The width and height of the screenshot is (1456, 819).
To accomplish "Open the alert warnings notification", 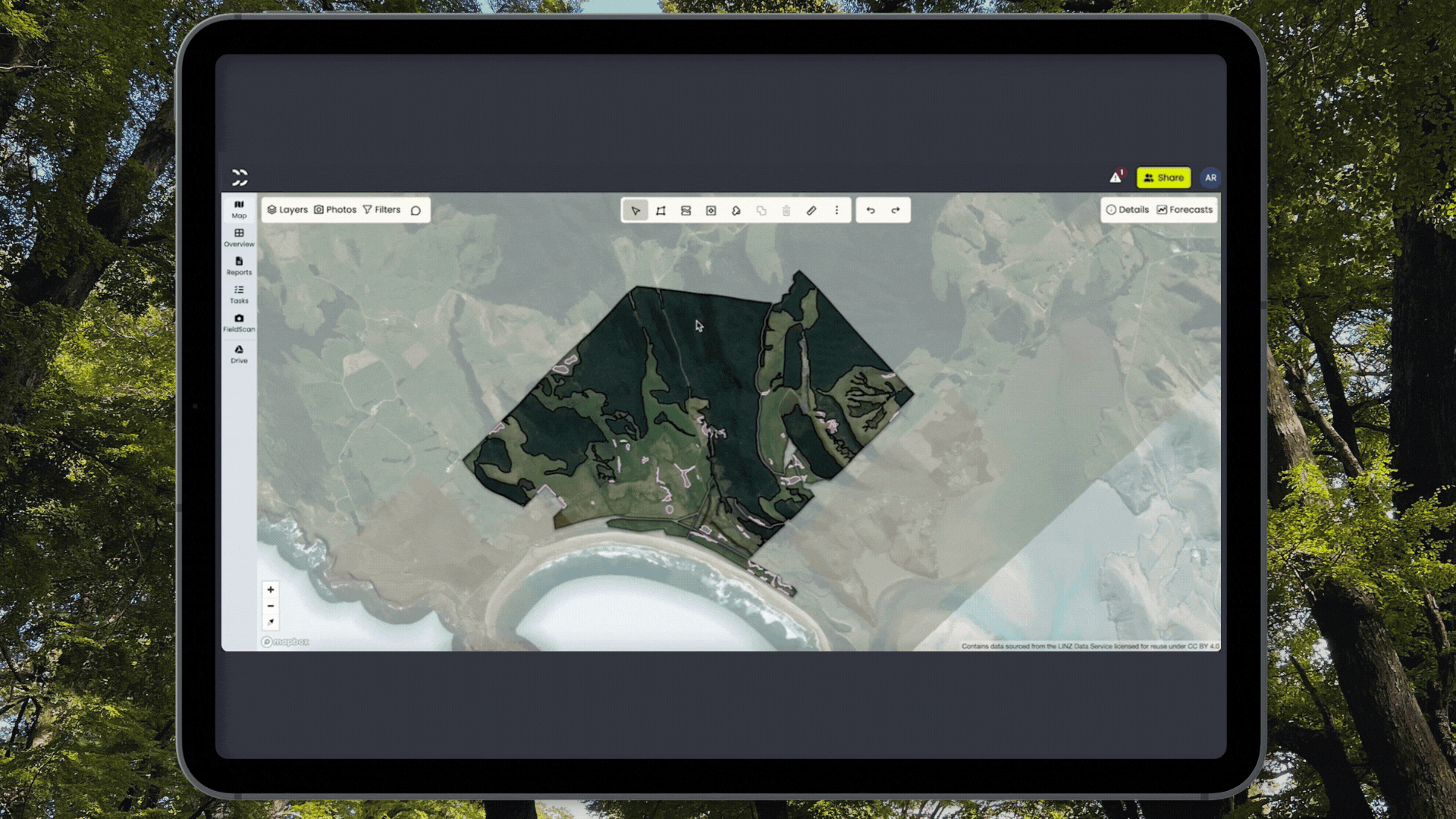I will click(1116, 177).
